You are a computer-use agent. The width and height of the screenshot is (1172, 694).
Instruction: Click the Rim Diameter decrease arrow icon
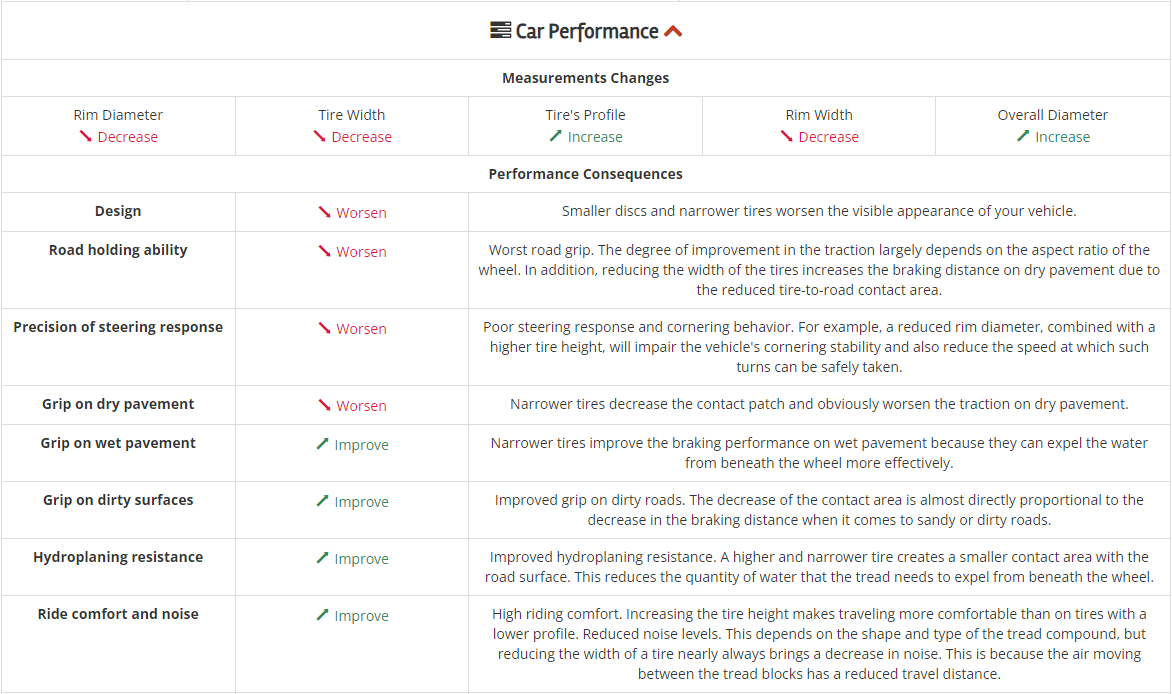pyautogui.click(x=86, y=137)
